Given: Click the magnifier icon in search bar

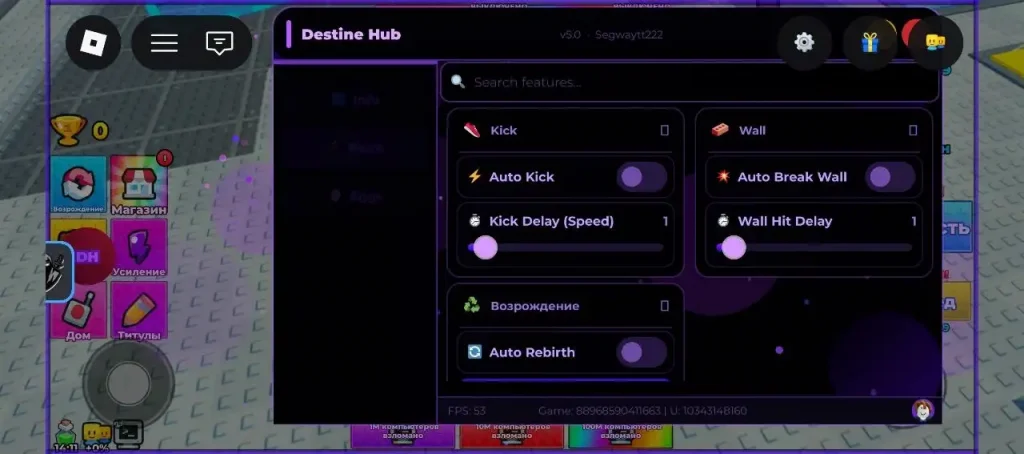Looking at the screenshot, I should point(458,82).
